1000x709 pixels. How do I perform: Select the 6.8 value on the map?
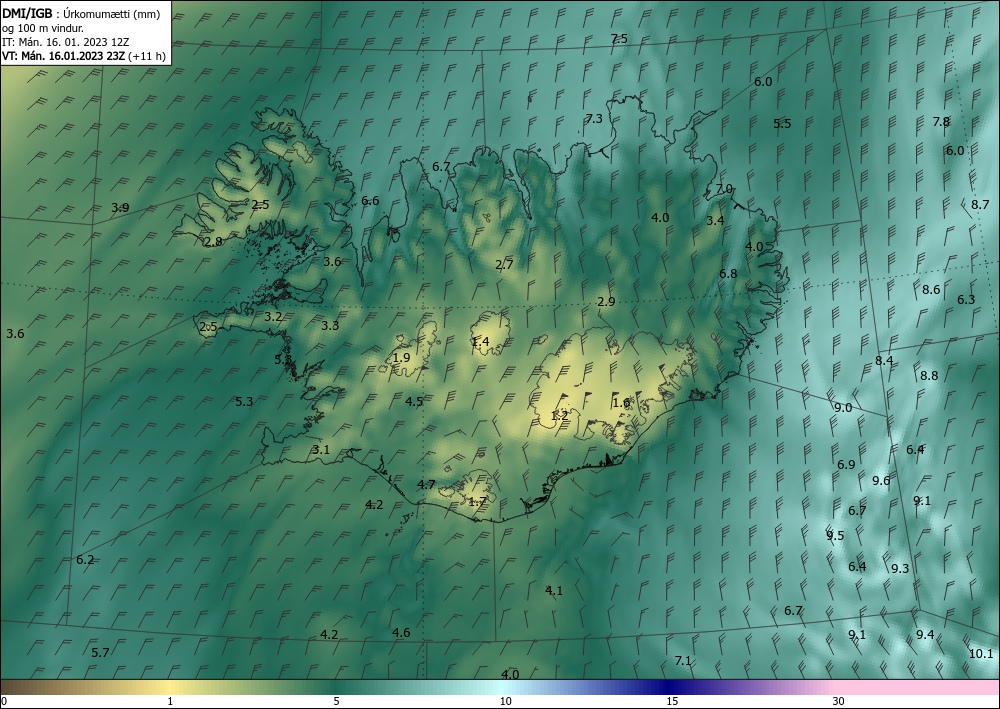pos(728,274)
